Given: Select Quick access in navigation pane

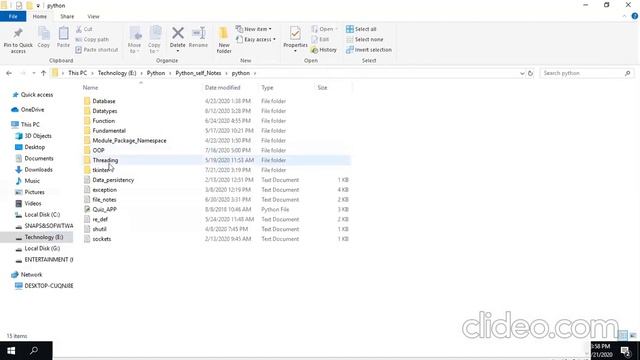Looking at the screenshot, I should tap(37, 94).
